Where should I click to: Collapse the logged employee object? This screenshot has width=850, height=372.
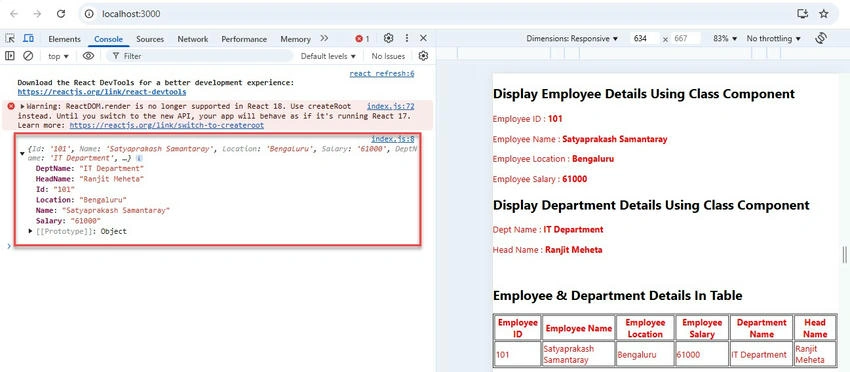[x=22, y=153]
